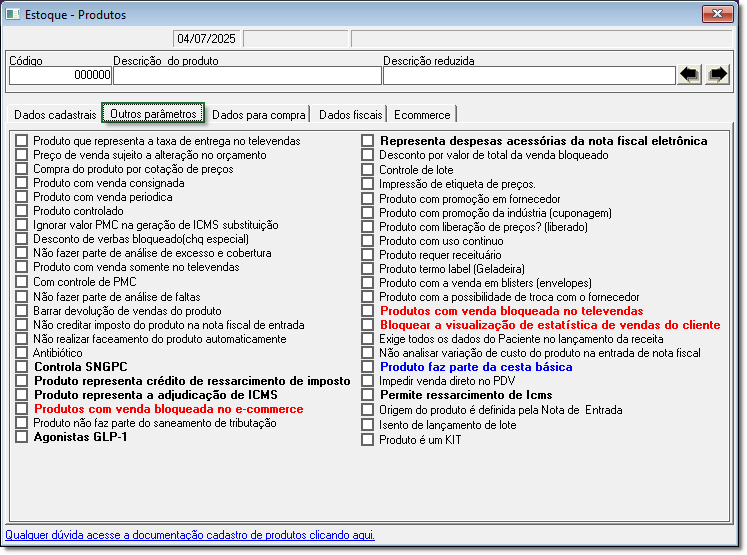
Task: Check Origem definida pela Nota de Entrada
Action: pos(367,410)
